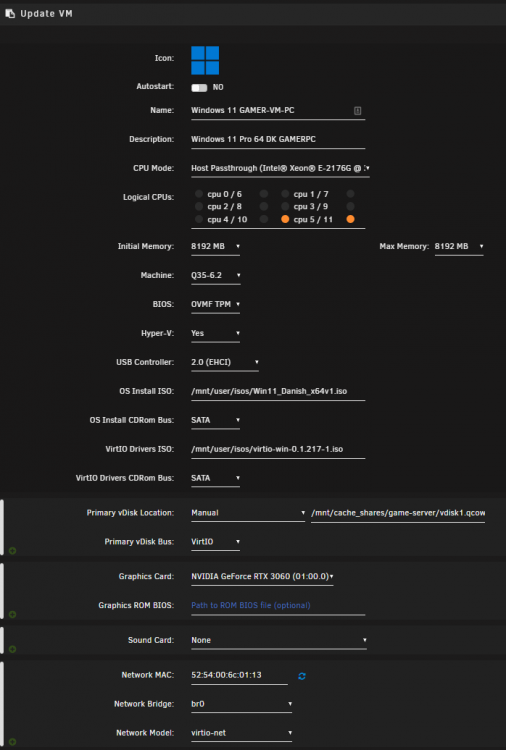
Task: Add another graphics card with green plus
Action: click(x=12, y=614)
